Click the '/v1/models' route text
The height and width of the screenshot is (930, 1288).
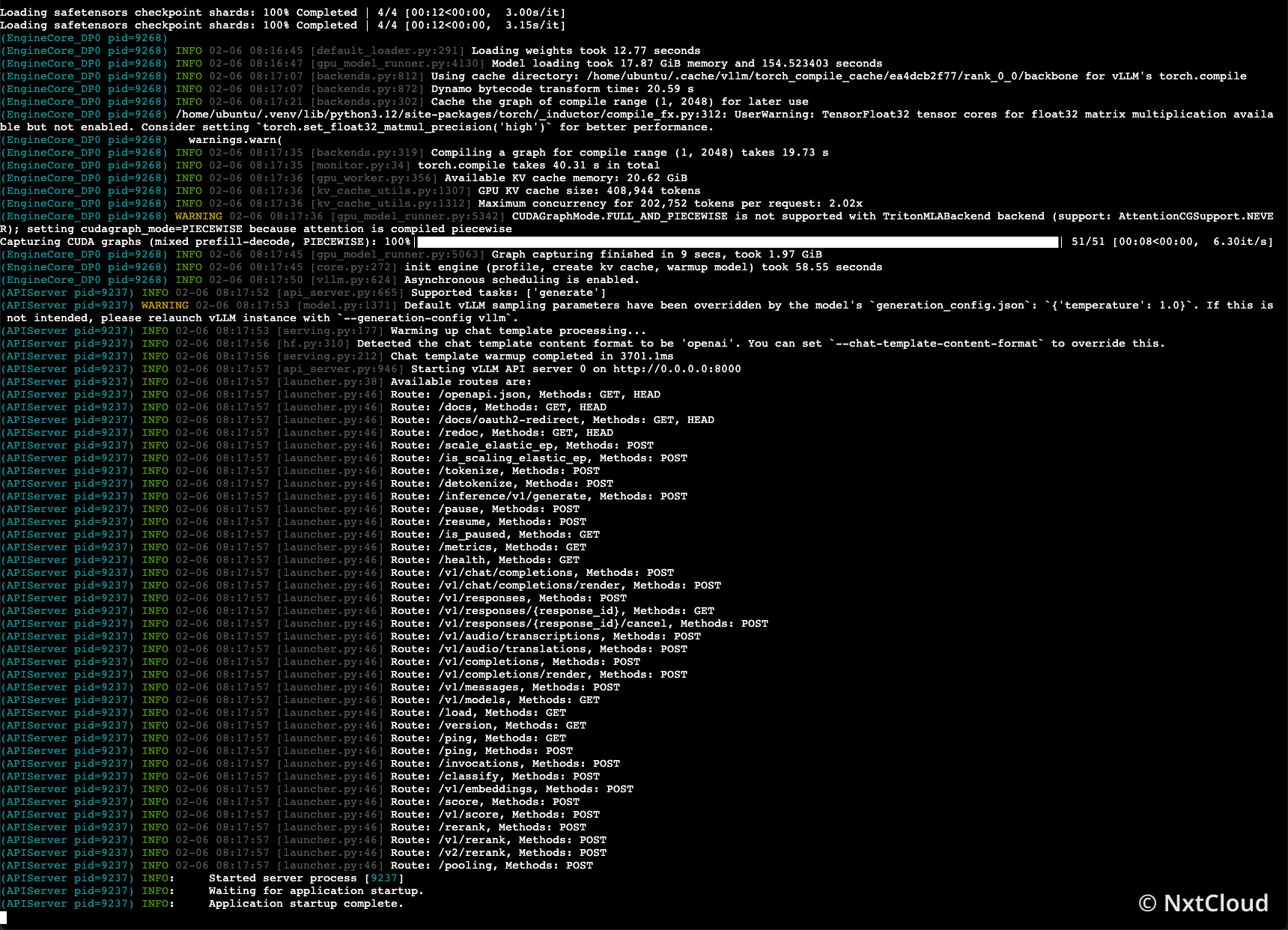(472, 700)
